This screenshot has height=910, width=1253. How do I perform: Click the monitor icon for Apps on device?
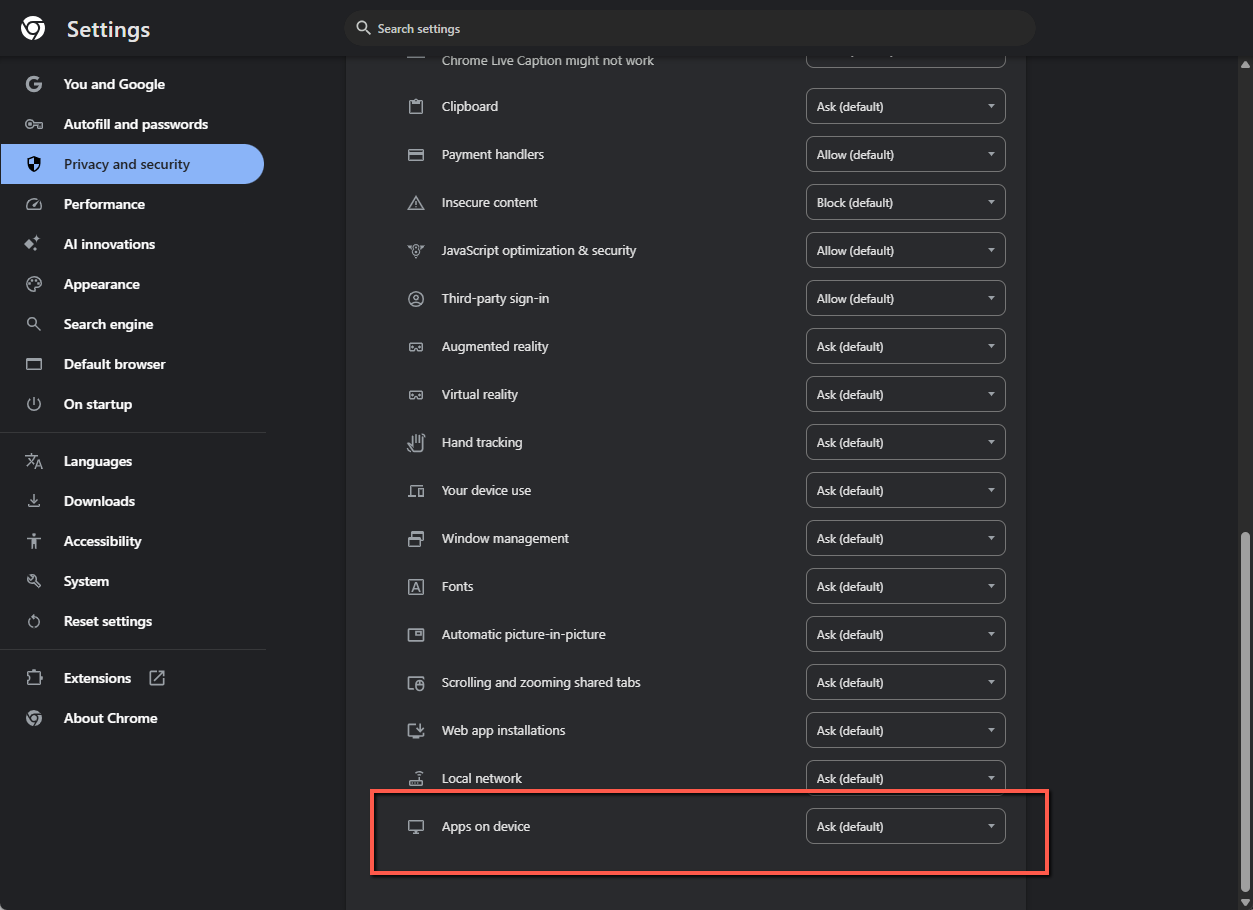pyautogui.click(x=416, y=826)
